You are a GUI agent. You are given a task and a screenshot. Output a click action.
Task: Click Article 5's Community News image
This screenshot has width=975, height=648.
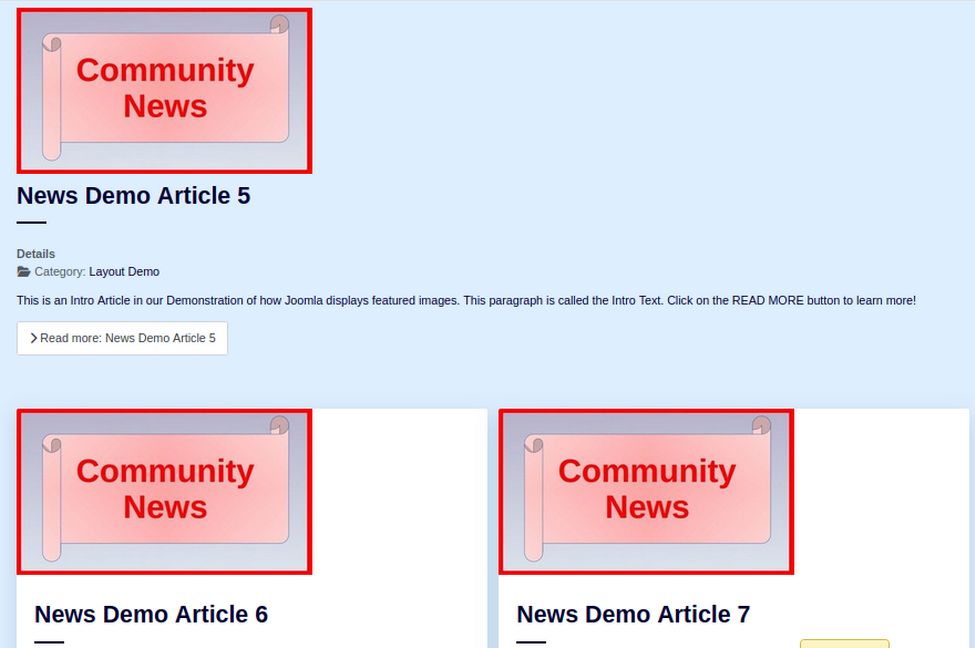[x=164, y=90]
